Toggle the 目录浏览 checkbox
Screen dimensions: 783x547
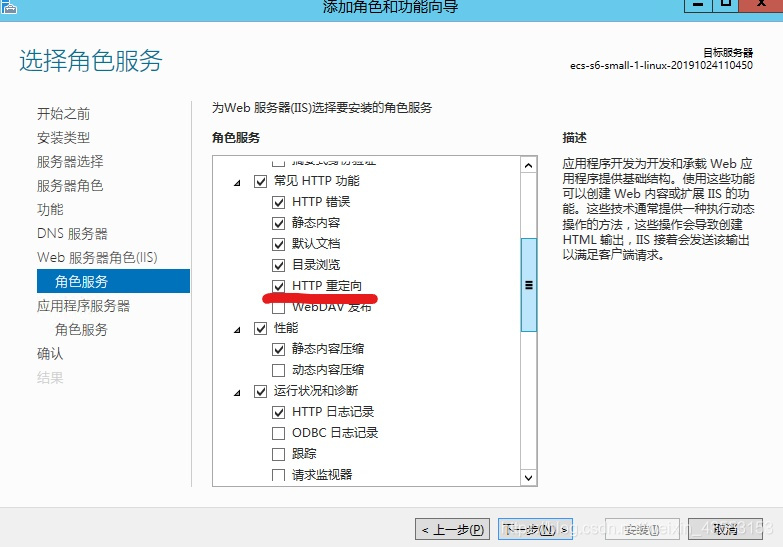pos(279,265)
